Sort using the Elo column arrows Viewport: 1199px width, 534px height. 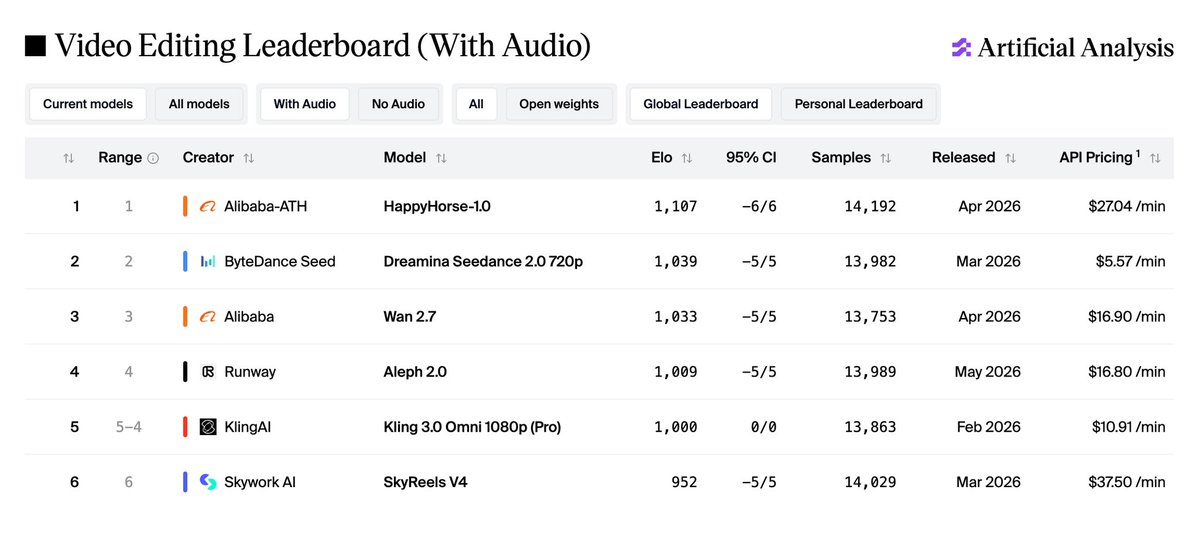click(687, 158)
